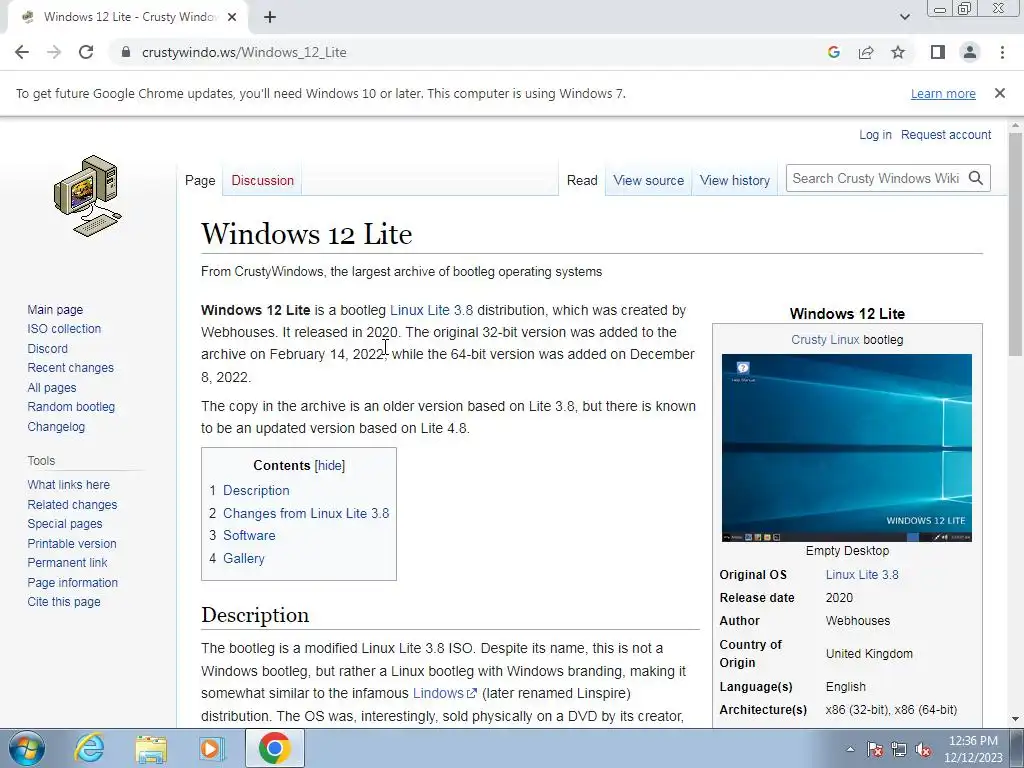
Task: Open the View history tab
Action: coord(735,181)
